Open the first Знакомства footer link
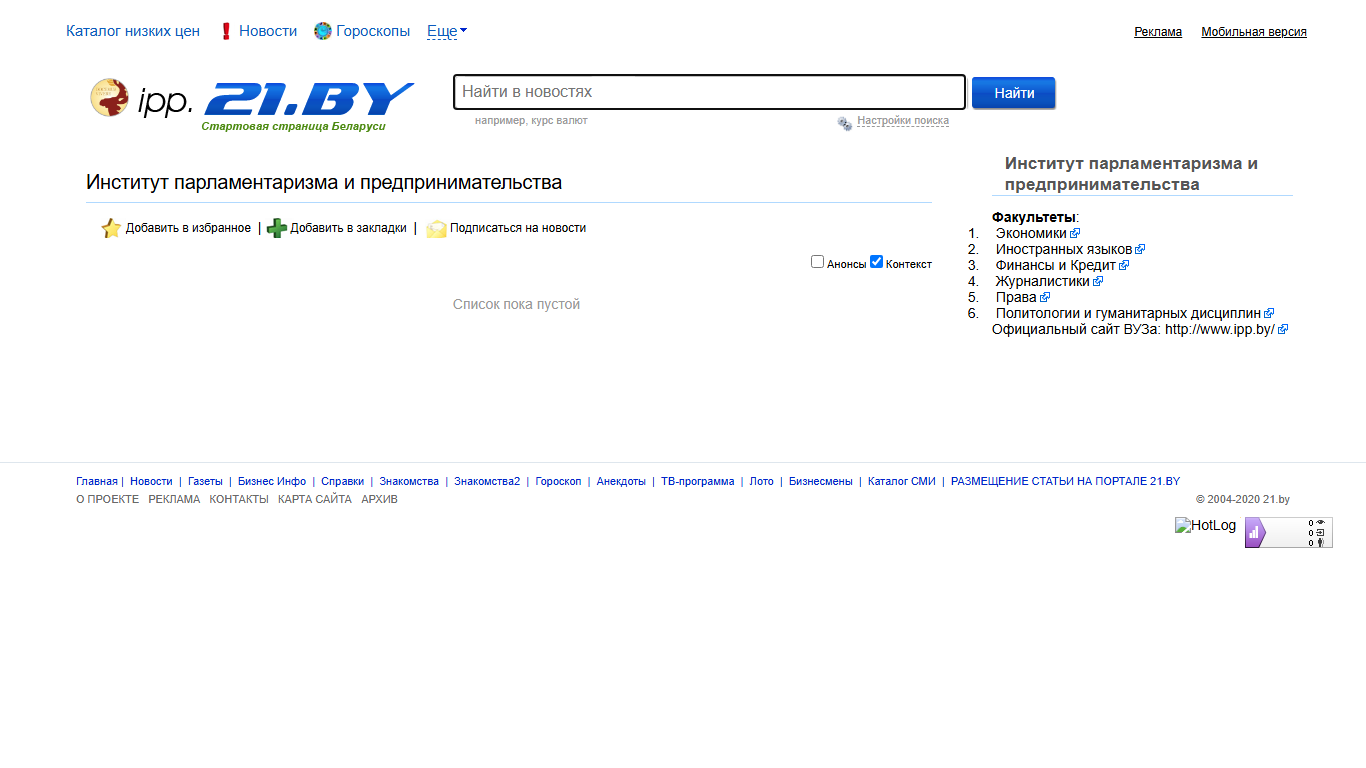 pos(409,481)
